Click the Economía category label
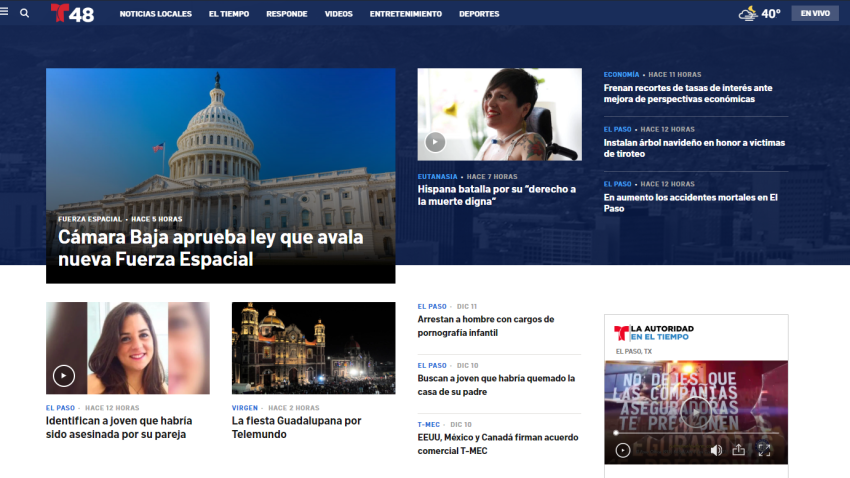Image resolution: width=850 pixels, height=478 pixels. coord(621,75)
